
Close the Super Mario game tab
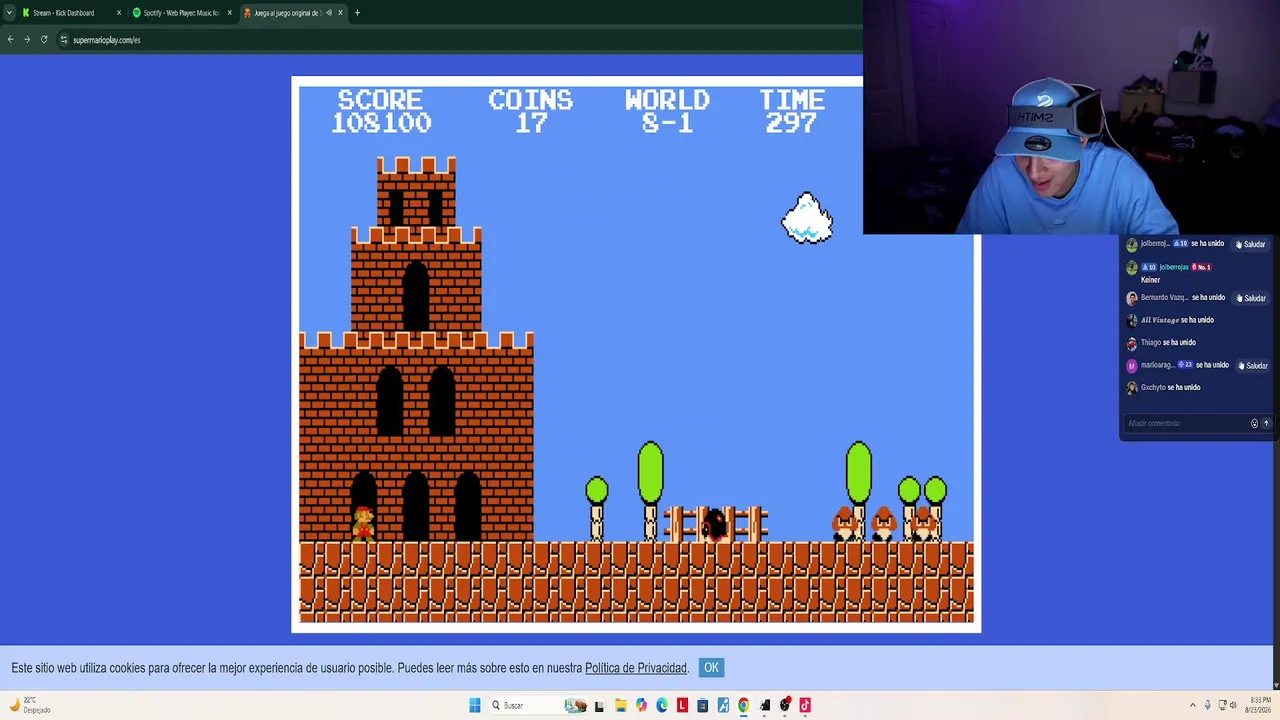click(340, 13)
